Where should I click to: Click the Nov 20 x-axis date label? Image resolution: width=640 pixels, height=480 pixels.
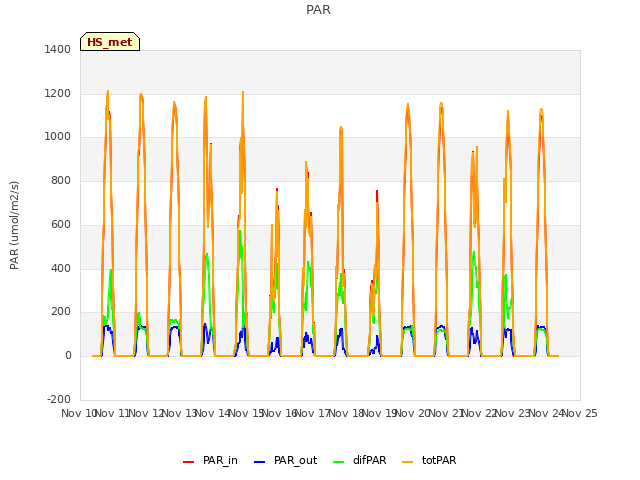pyautogui.click(x=413, y=413)
